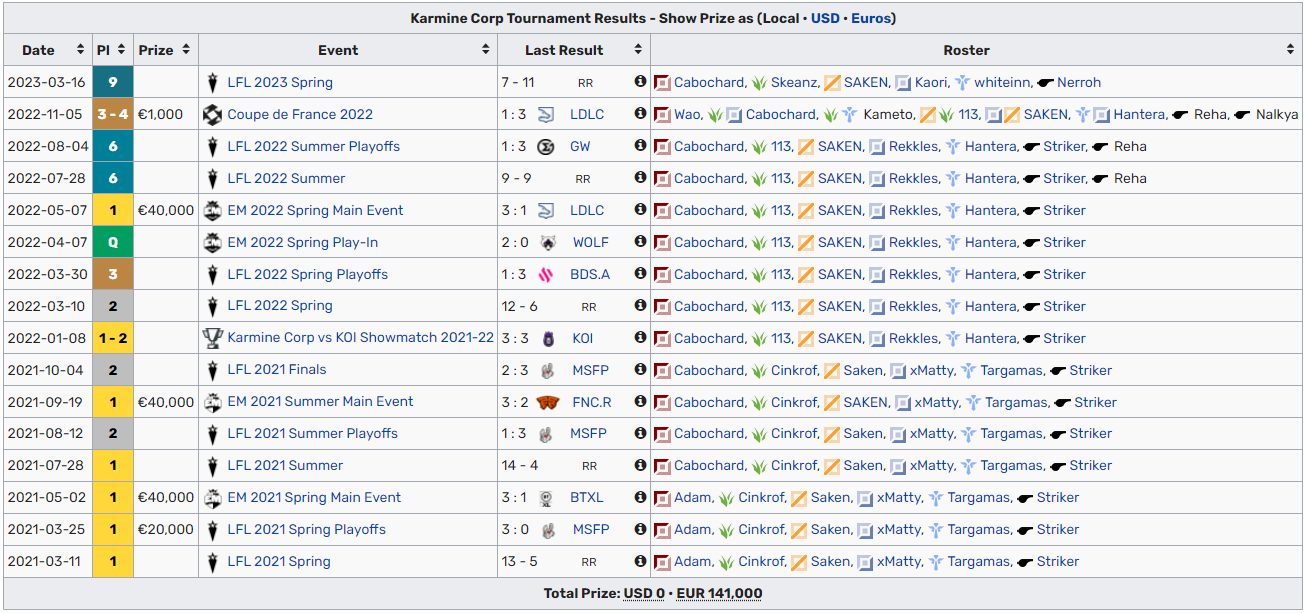Open Targamas in LFL 2021 Finals row
The width and height of the screenshot is (1304, 613).
(1012, 370)
